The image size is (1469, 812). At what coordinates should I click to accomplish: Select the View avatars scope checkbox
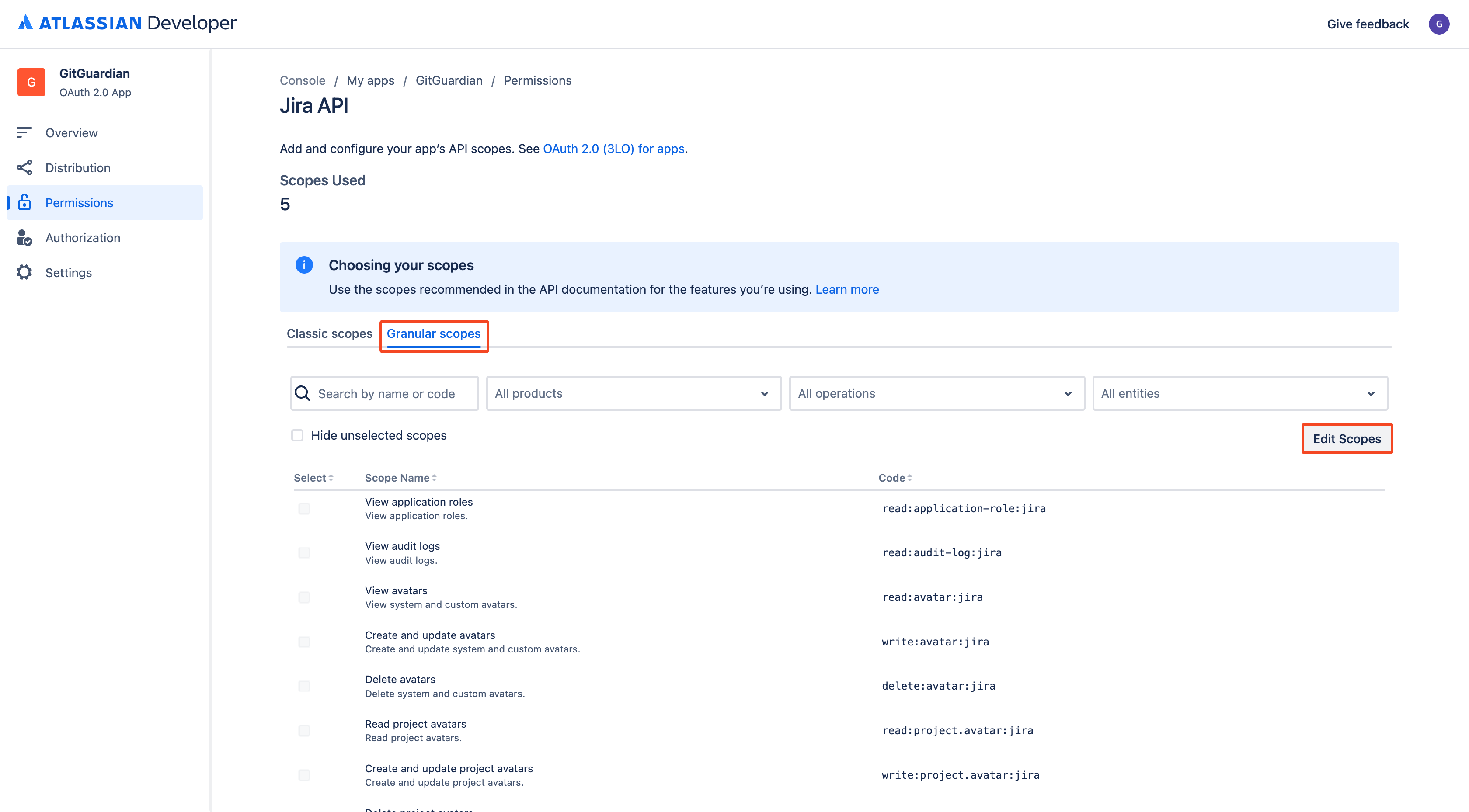[304, 597]
